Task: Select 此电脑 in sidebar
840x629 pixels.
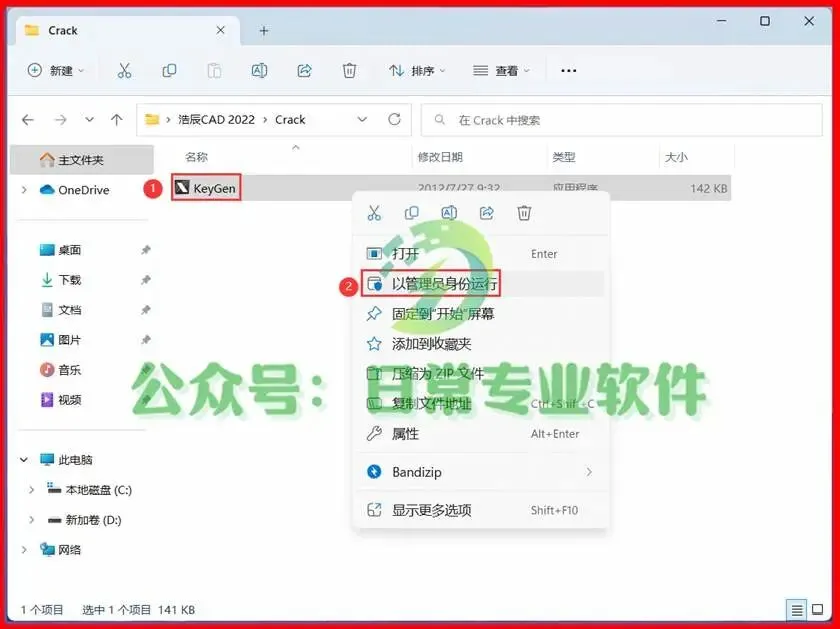Action: tap(66, 460)
